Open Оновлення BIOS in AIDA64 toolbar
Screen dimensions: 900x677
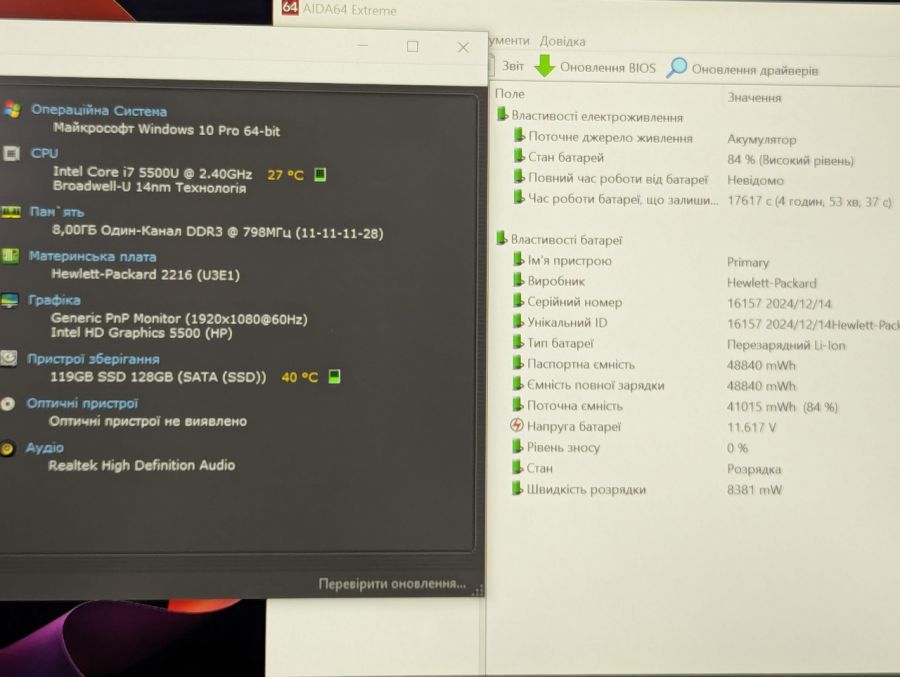[x=607, y=67]
